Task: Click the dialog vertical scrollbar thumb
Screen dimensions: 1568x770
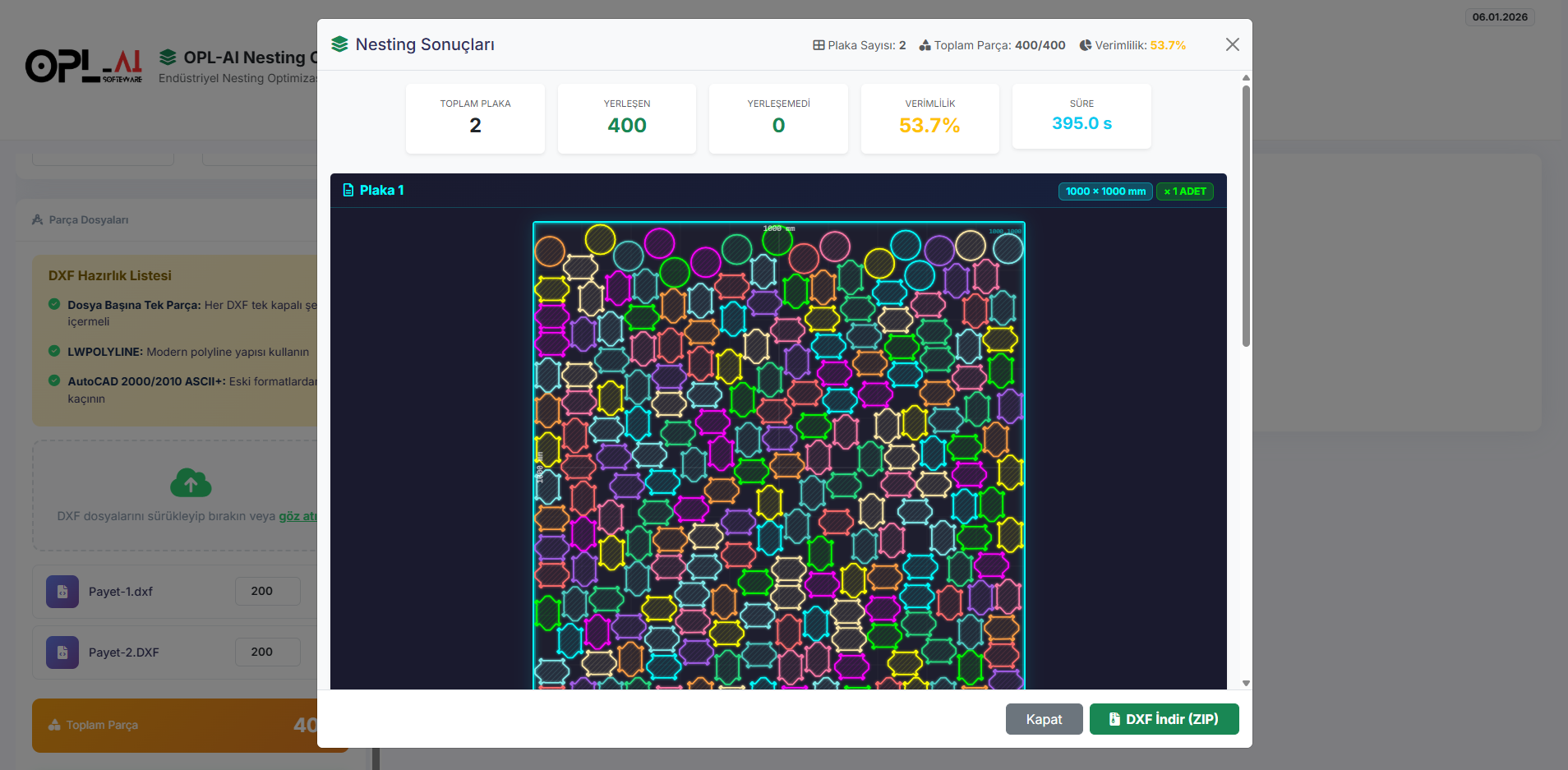Action: 1246,214
